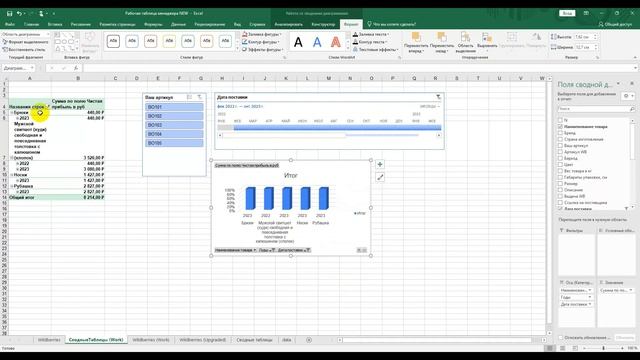Click the field list search box

point(596,109)
